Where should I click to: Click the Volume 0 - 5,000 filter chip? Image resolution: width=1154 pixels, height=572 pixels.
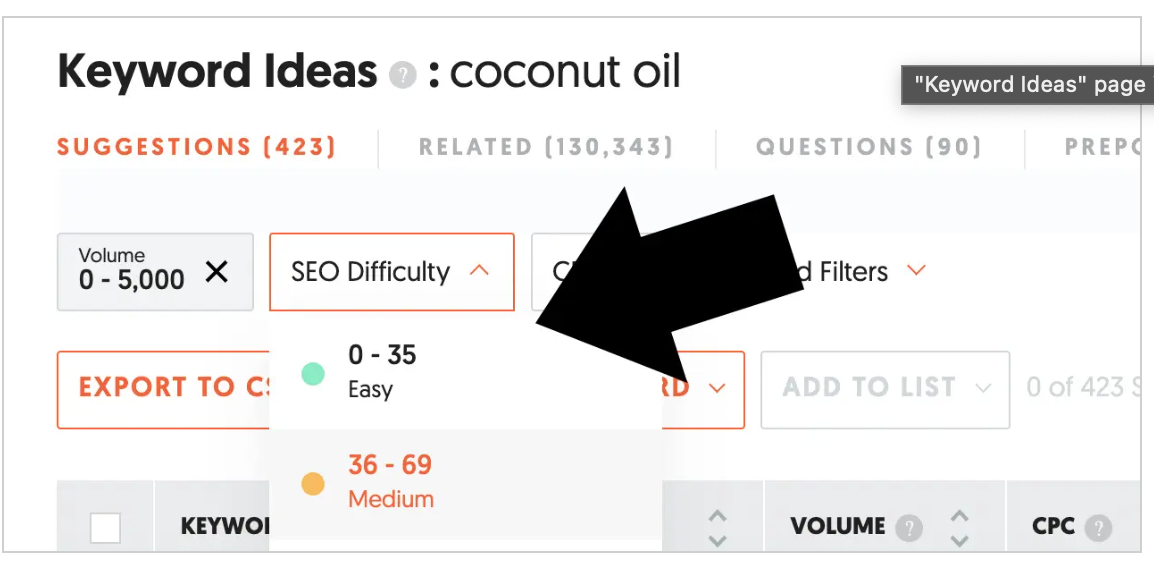(x=131, y=272)
